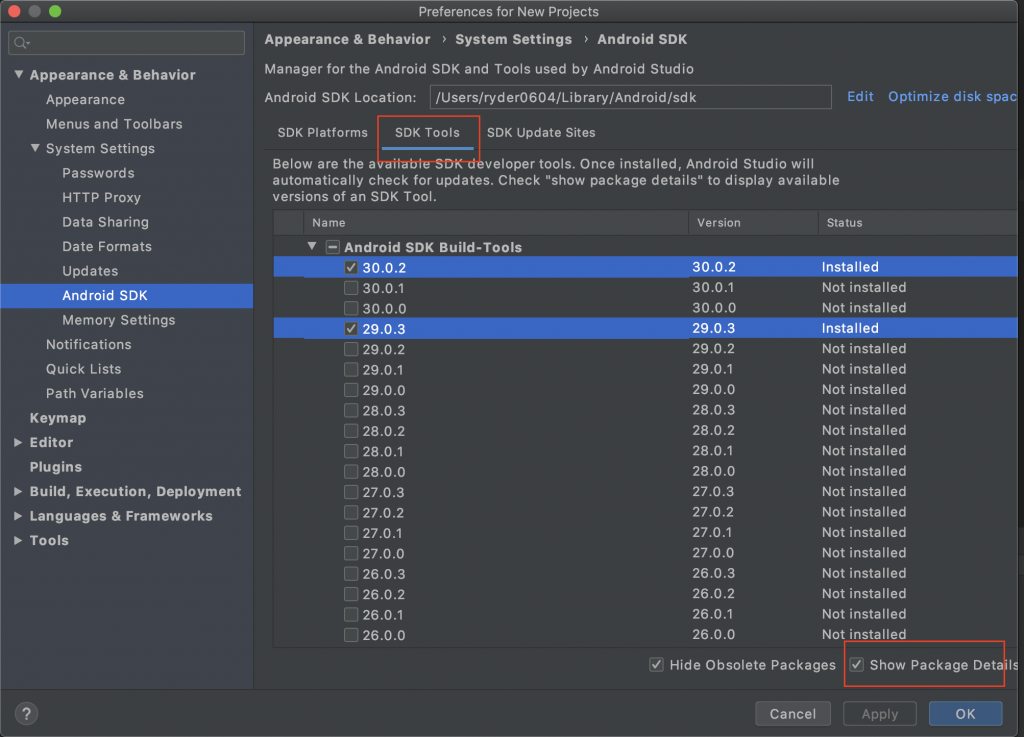This screenshot has height=737, width=1024.
Task: Check the 30.0.1 build-tools checkbox
Action: (351, 288)
